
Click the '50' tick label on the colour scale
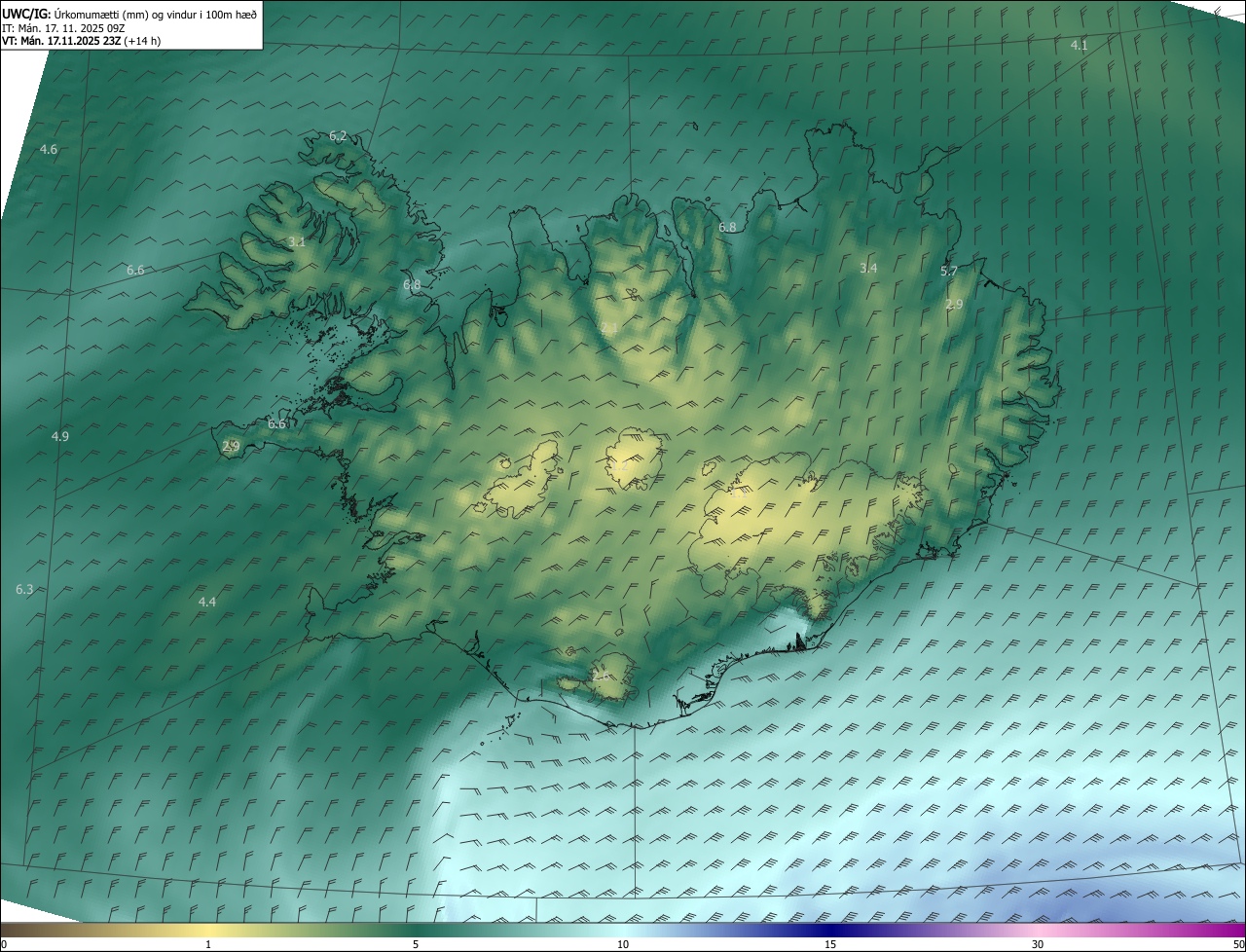(x=1238, y=944)
